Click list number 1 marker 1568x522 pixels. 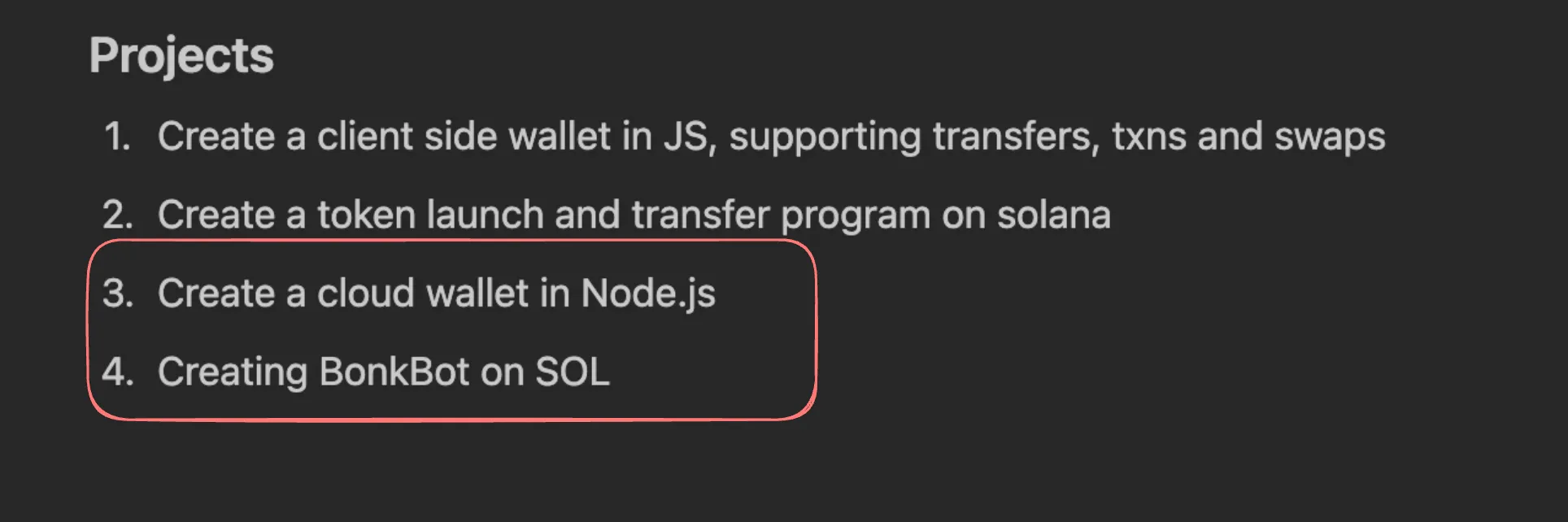pyautogui.click(x=117, y=136)
